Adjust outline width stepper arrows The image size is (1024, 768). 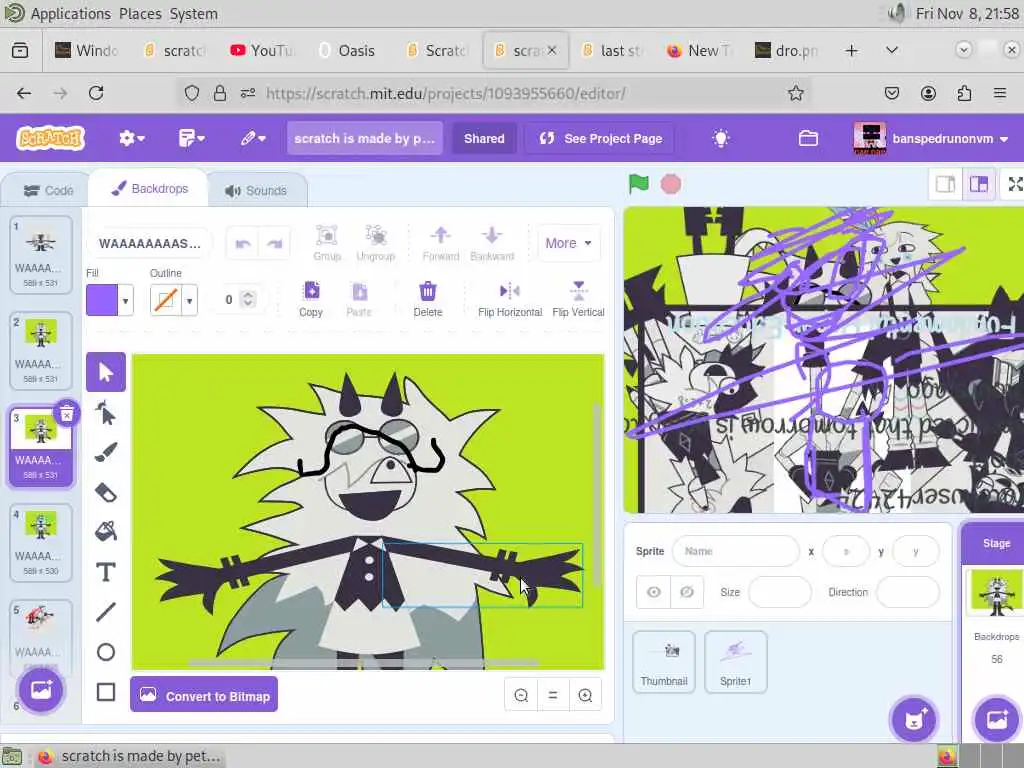(248, 300)
